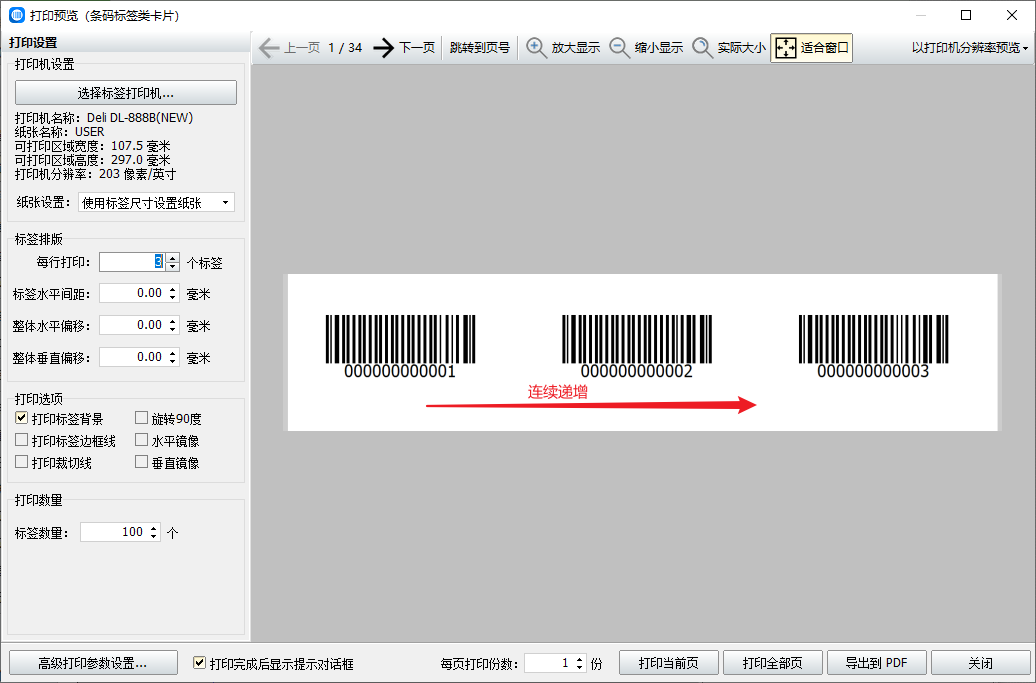
Task: Click 选择标签打印机 button
Action: [126, 92]
